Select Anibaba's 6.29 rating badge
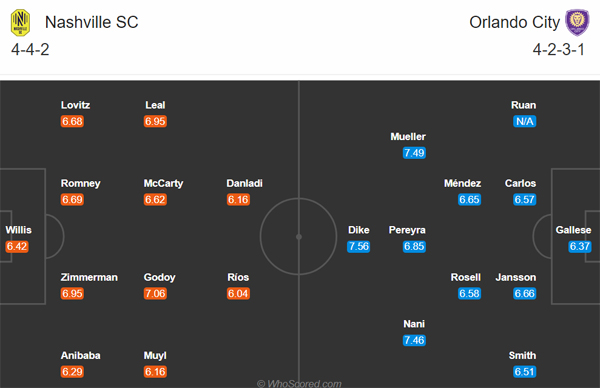The width and height of the screenshot is (600, 388). pyautogui.click(x=72, y=371)
